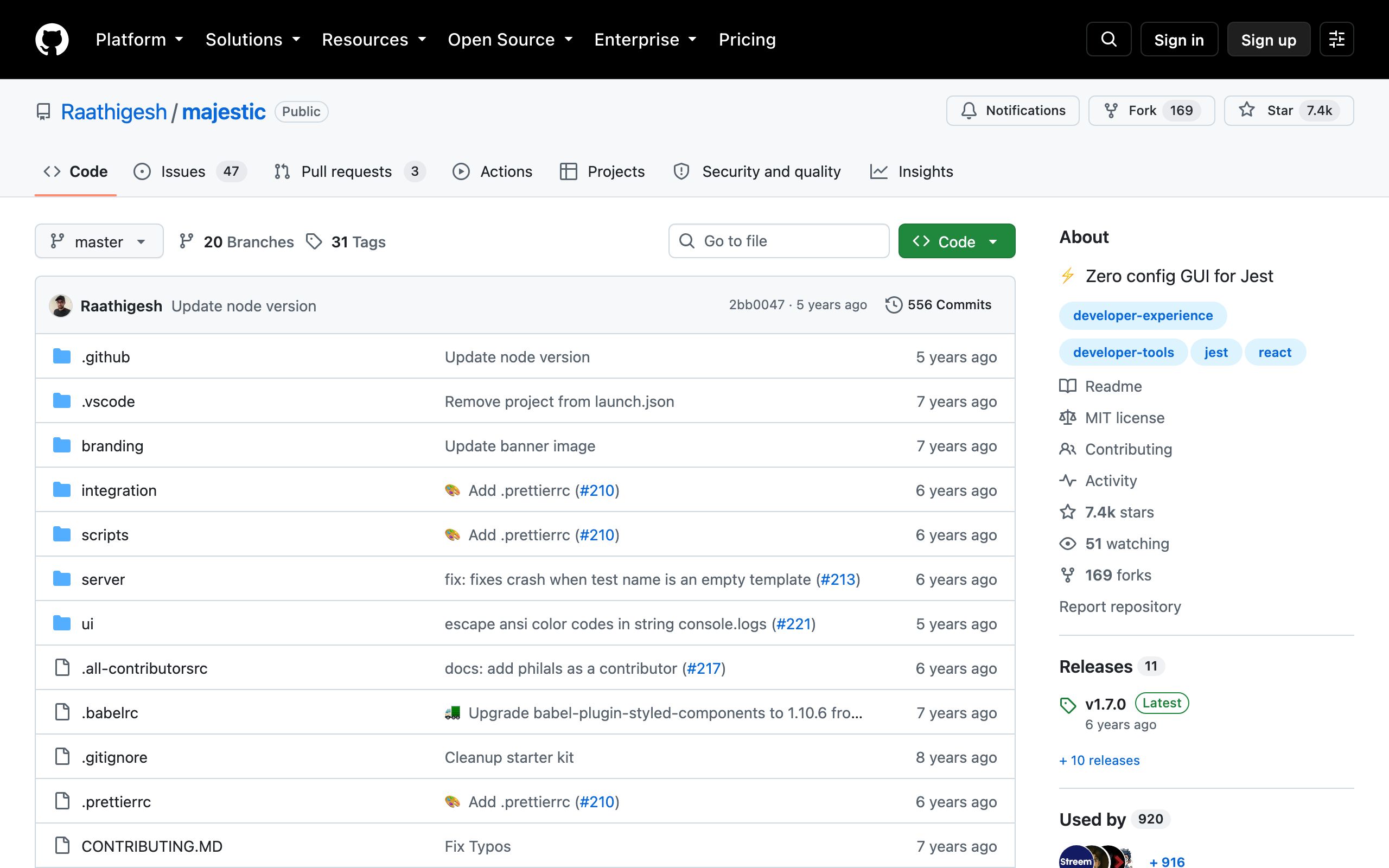1389x868 pixels.
Task: Open the branding folder
Action: pos(112,446)
